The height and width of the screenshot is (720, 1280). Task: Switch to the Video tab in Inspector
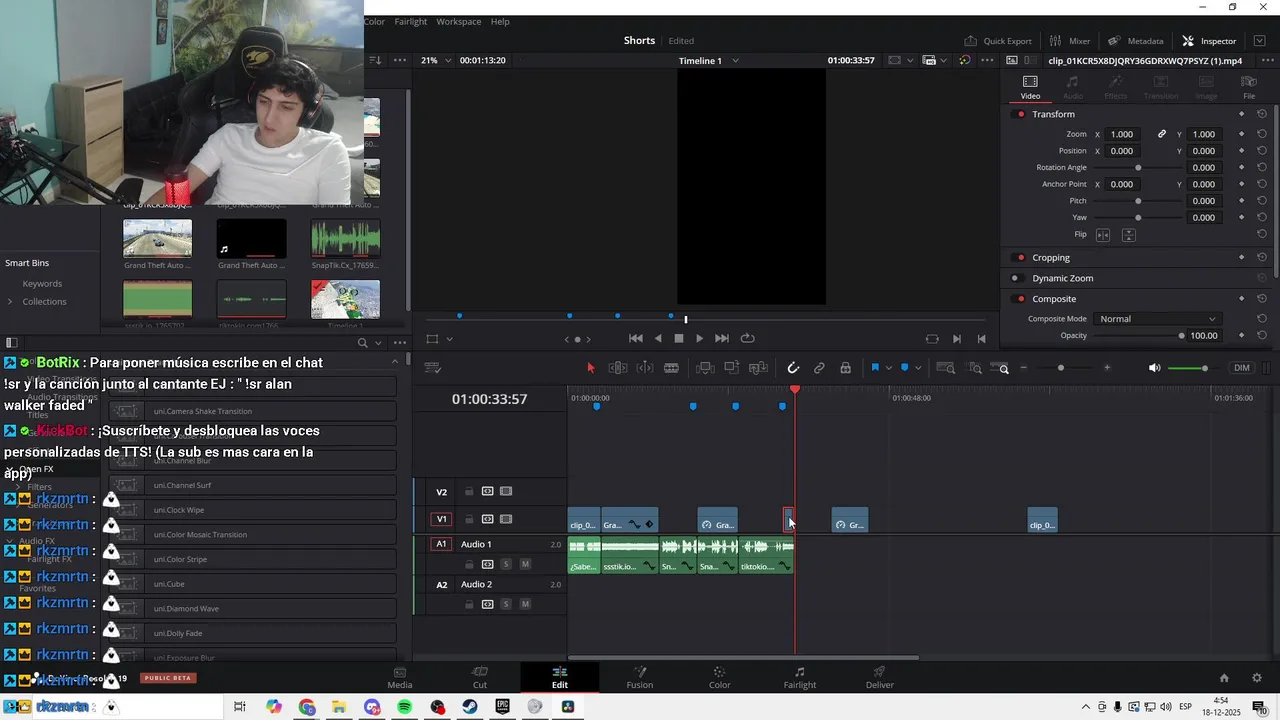tap(1030, 87)
